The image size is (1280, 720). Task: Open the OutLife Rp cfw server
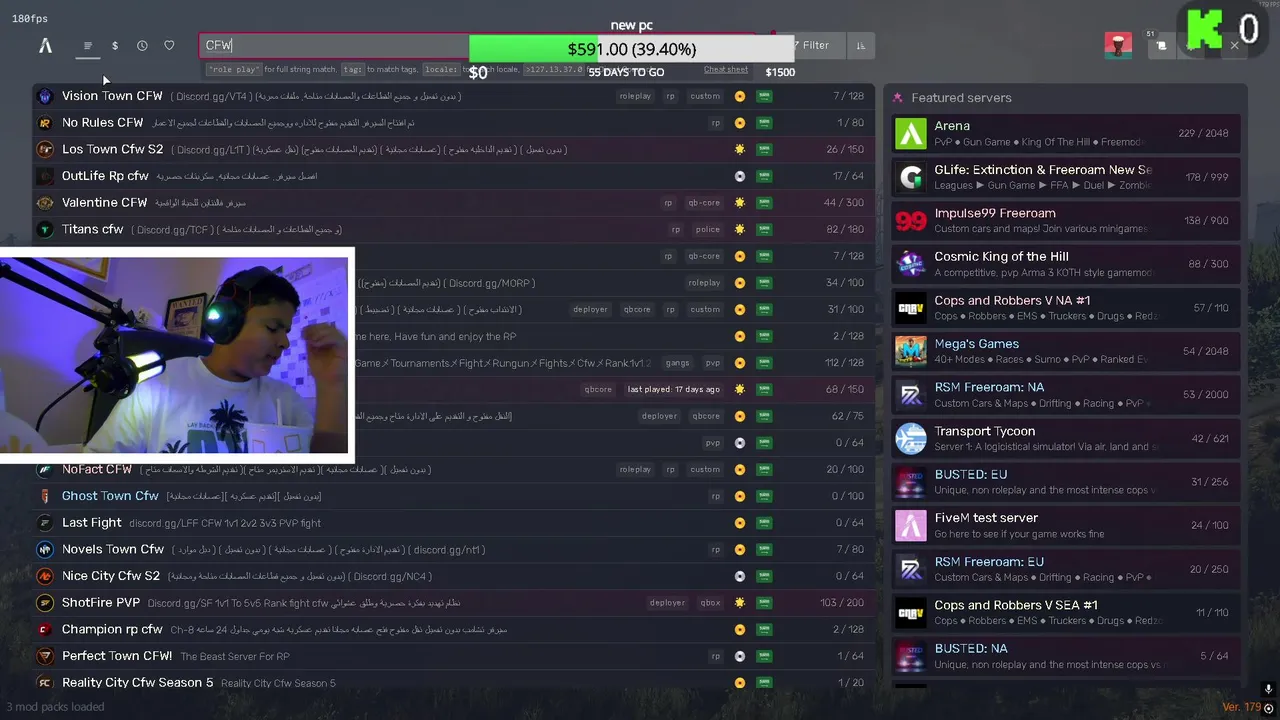click(453, 176)
